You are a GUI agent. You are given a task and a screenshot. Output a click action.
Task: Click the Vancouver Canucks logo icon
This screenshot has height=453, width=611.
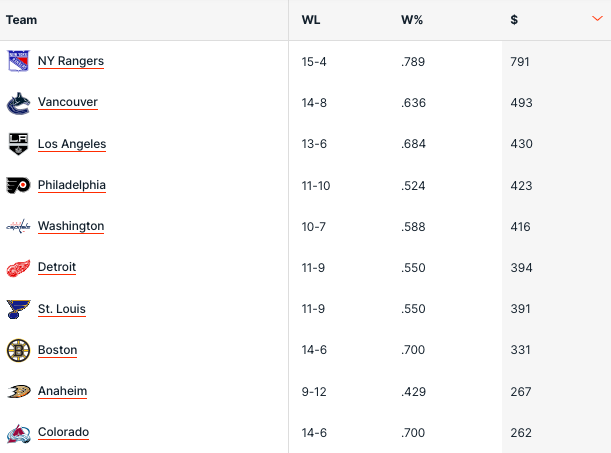pos(19,103)
